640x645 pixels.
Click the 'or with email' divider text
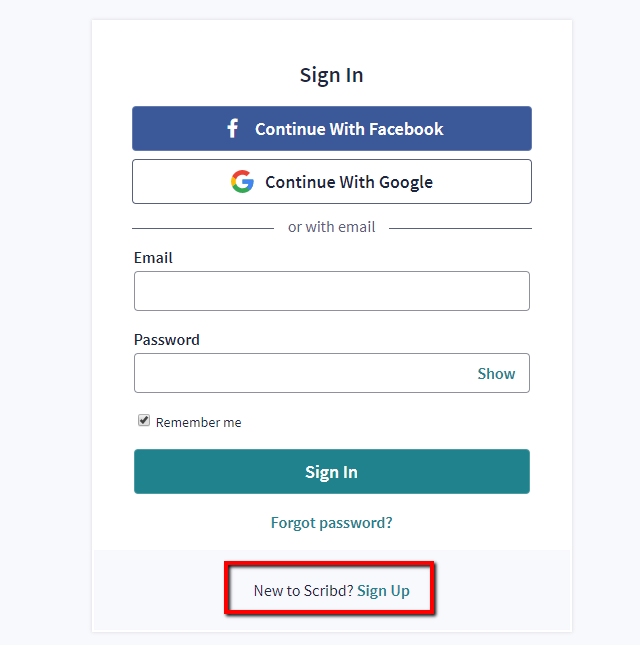331,227
